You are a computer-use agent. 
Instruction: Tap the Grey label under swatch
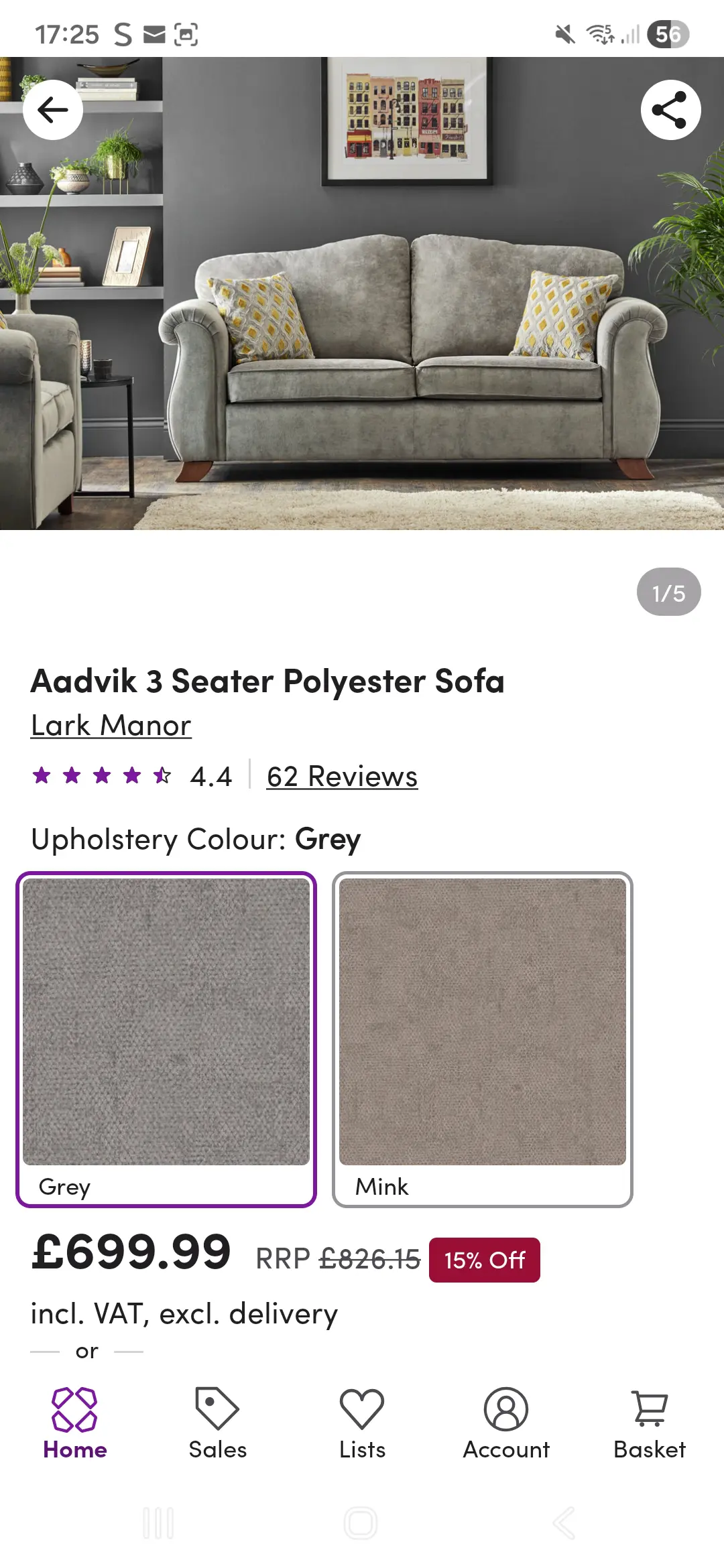tap(64, 1187)
